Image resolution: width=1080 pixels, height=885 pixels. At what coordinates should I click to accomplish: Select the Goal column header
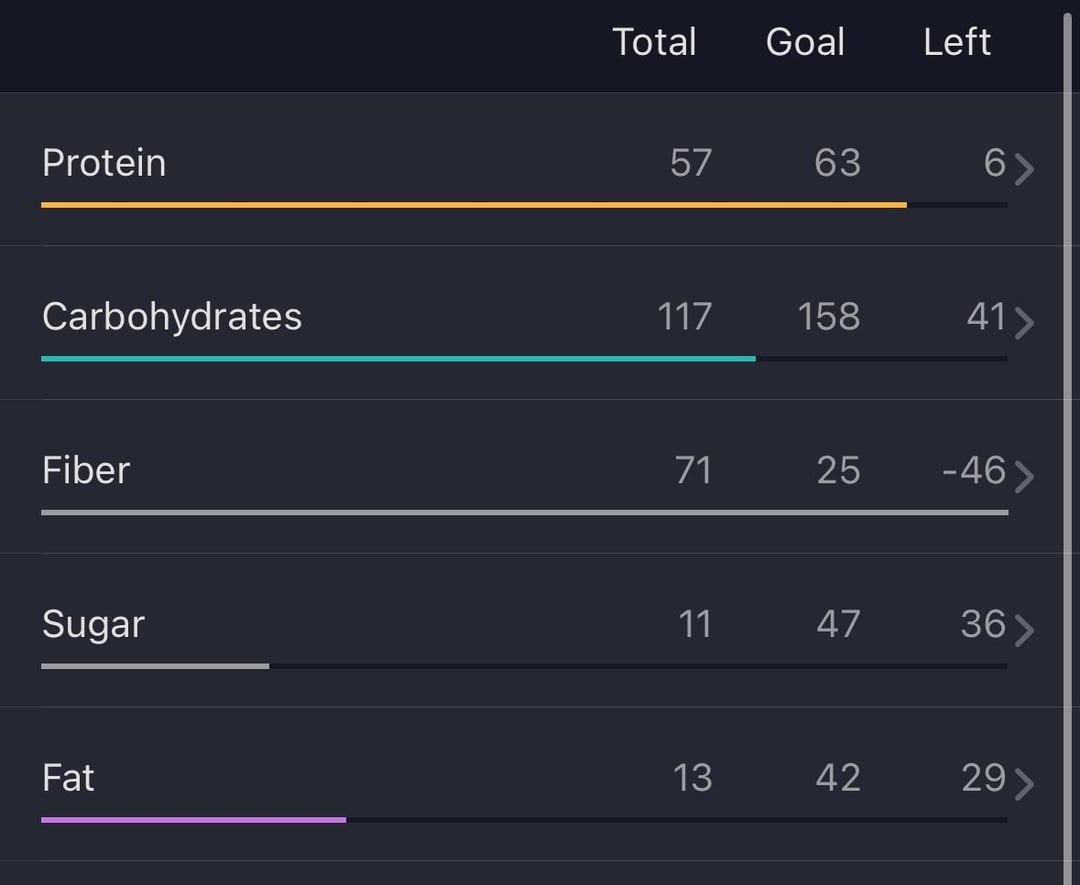click(805, 42)
